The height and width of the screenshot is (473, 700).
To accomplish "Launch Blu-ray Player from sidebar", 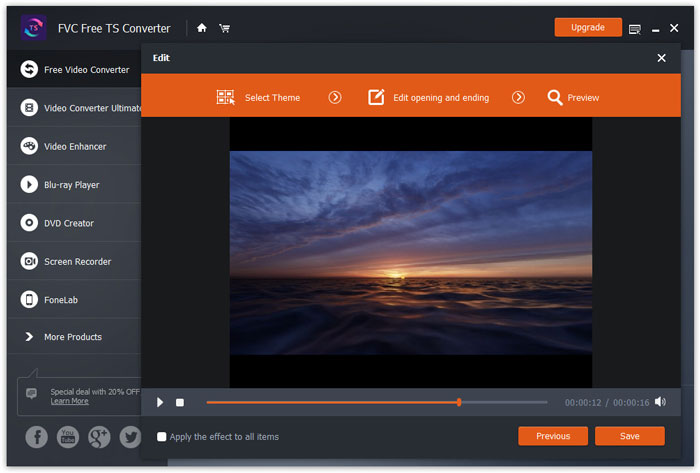I will click(75, 184).
